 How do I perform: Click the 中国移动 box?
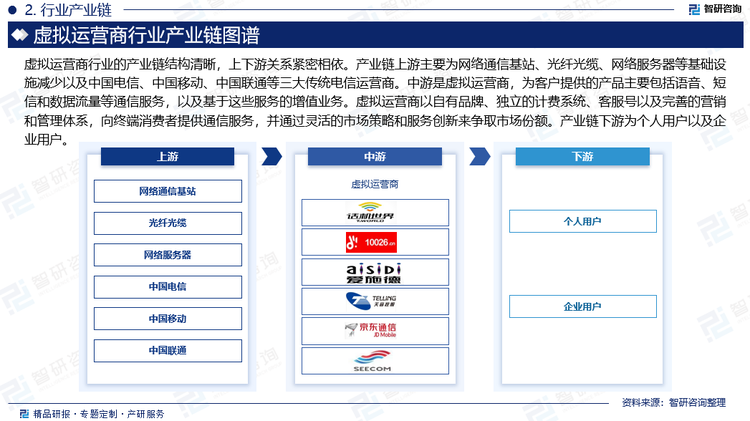click(x=167, y=319)
